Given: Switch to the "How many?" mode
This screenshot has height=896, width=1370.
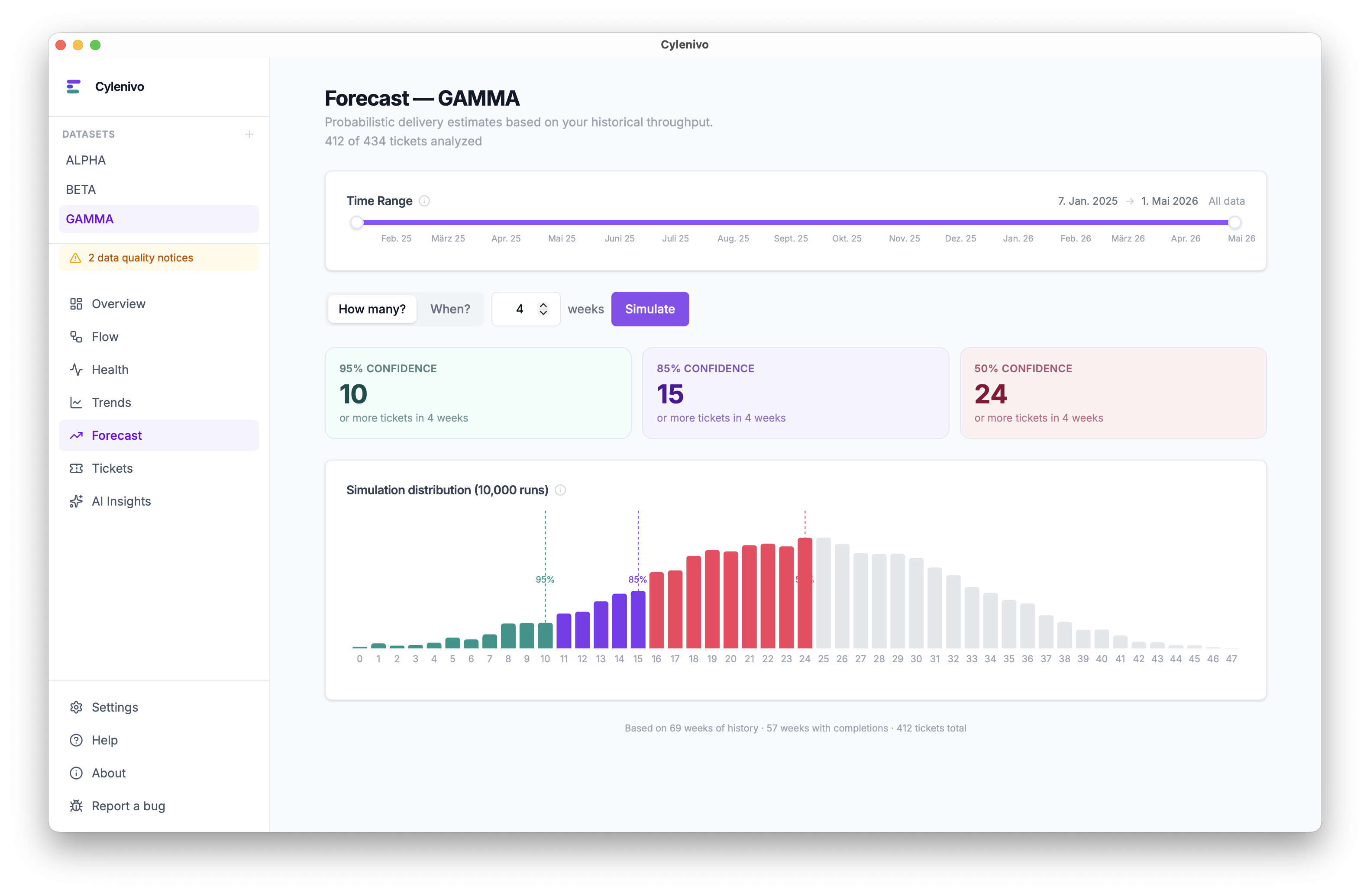Looking at the screenshot, I should (372, 309).
